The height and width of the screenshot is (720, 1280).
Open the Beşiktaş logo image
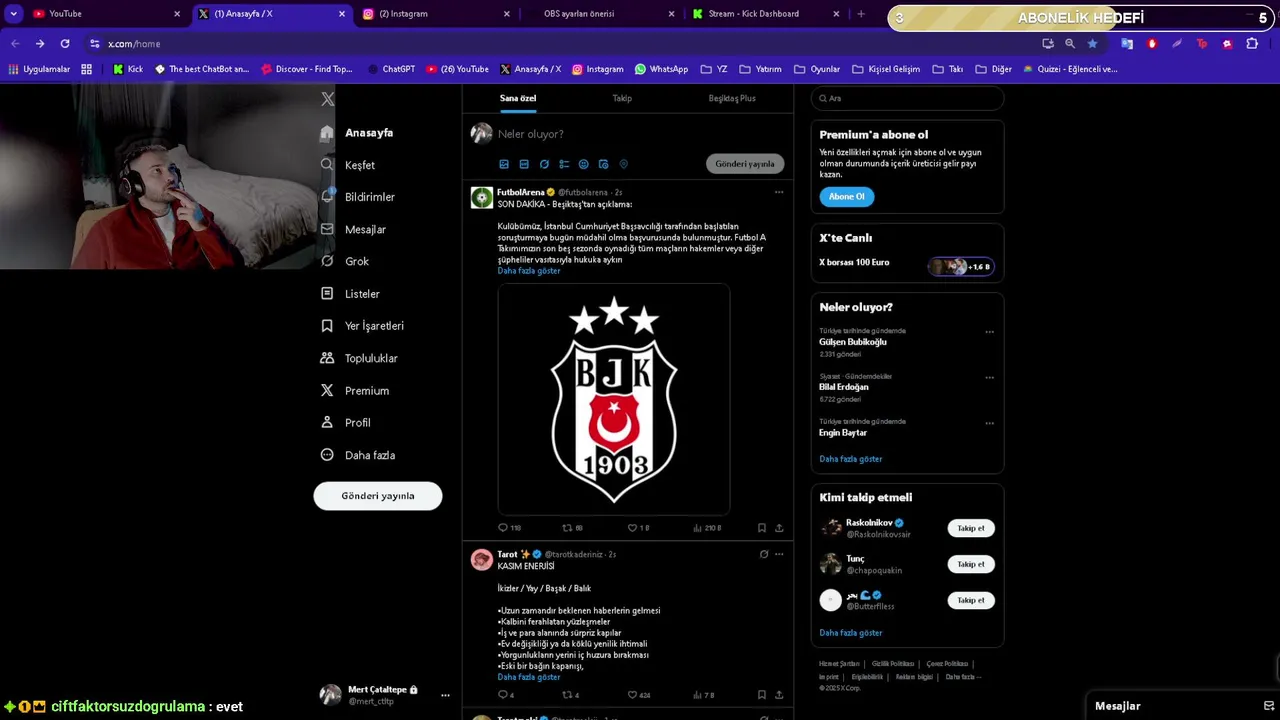pyautogui.click(x=614, y=399)
